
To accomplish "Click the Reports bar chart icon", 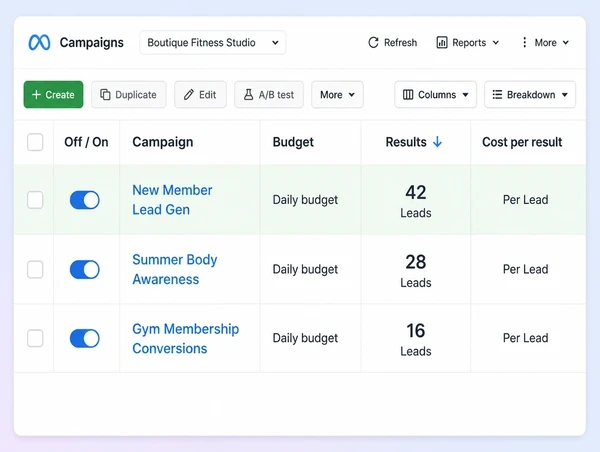I will tap(442, 42).
